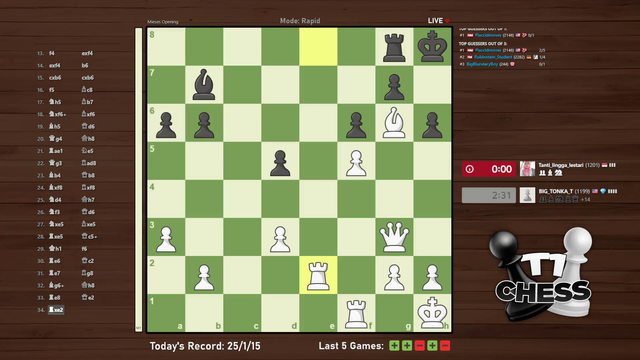Jump to white's move 21 Rae1

pyautogui.click(x=56, y=151)
